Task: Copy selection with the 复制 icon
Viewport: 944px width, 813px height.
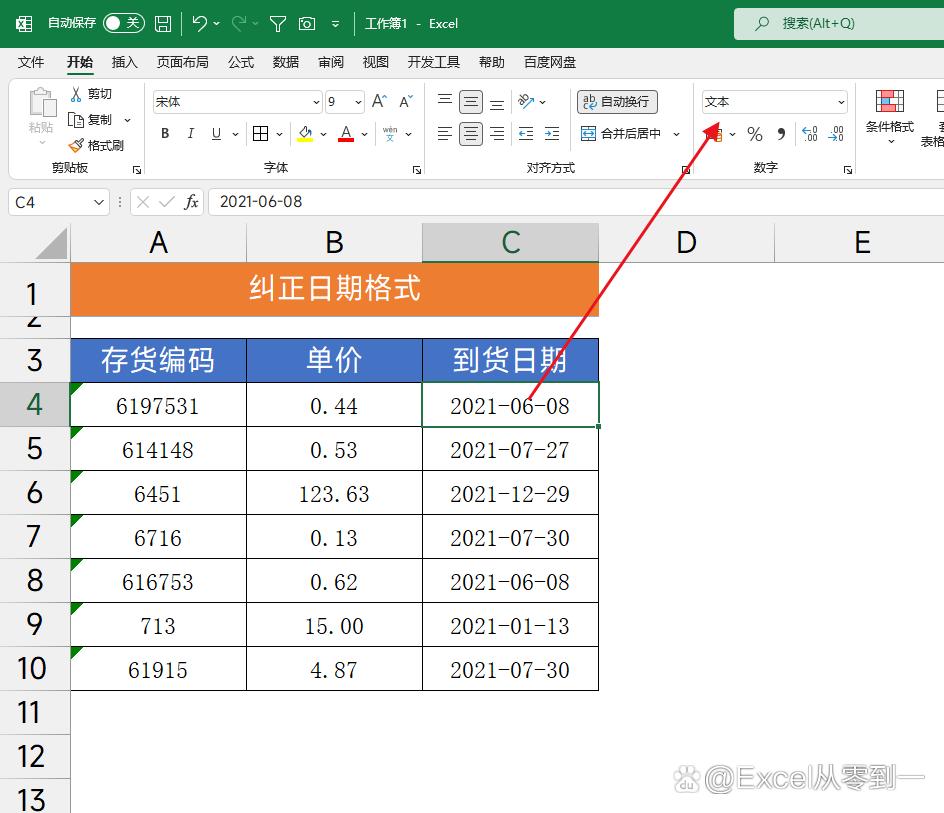Action: [76, 120]
